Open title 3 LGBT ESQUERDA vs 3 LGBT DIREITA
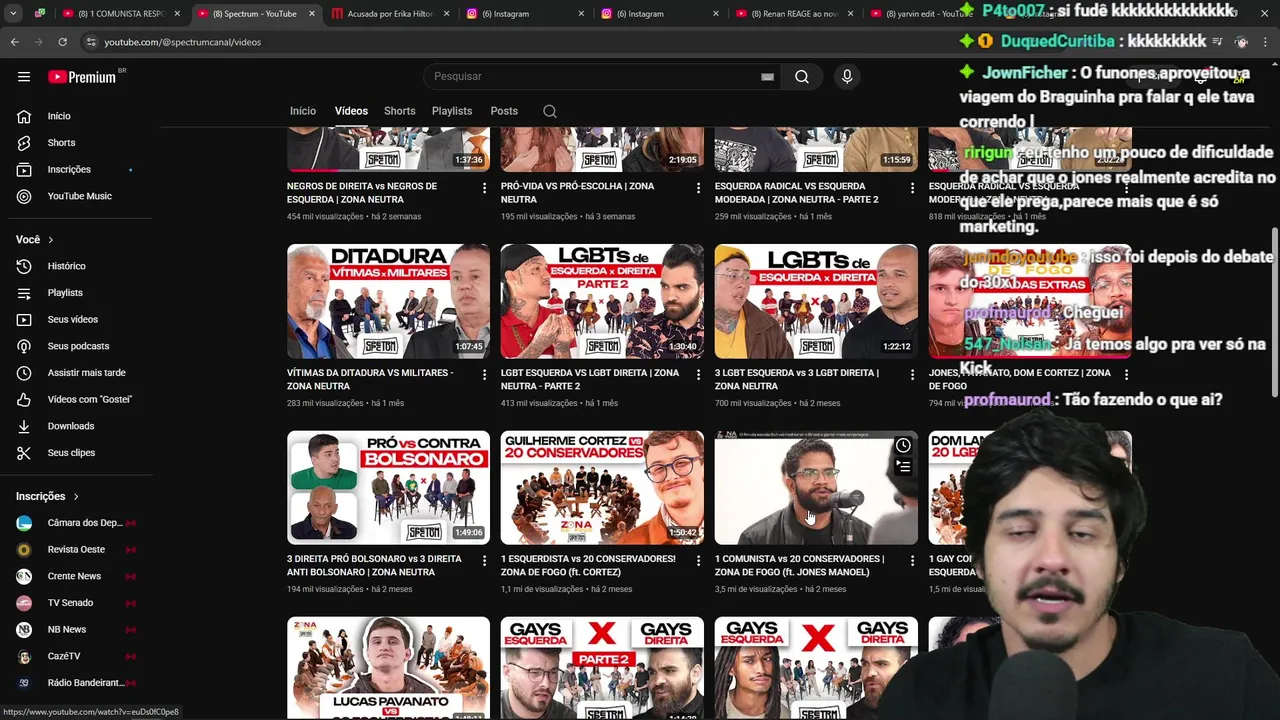 (797, 380)
